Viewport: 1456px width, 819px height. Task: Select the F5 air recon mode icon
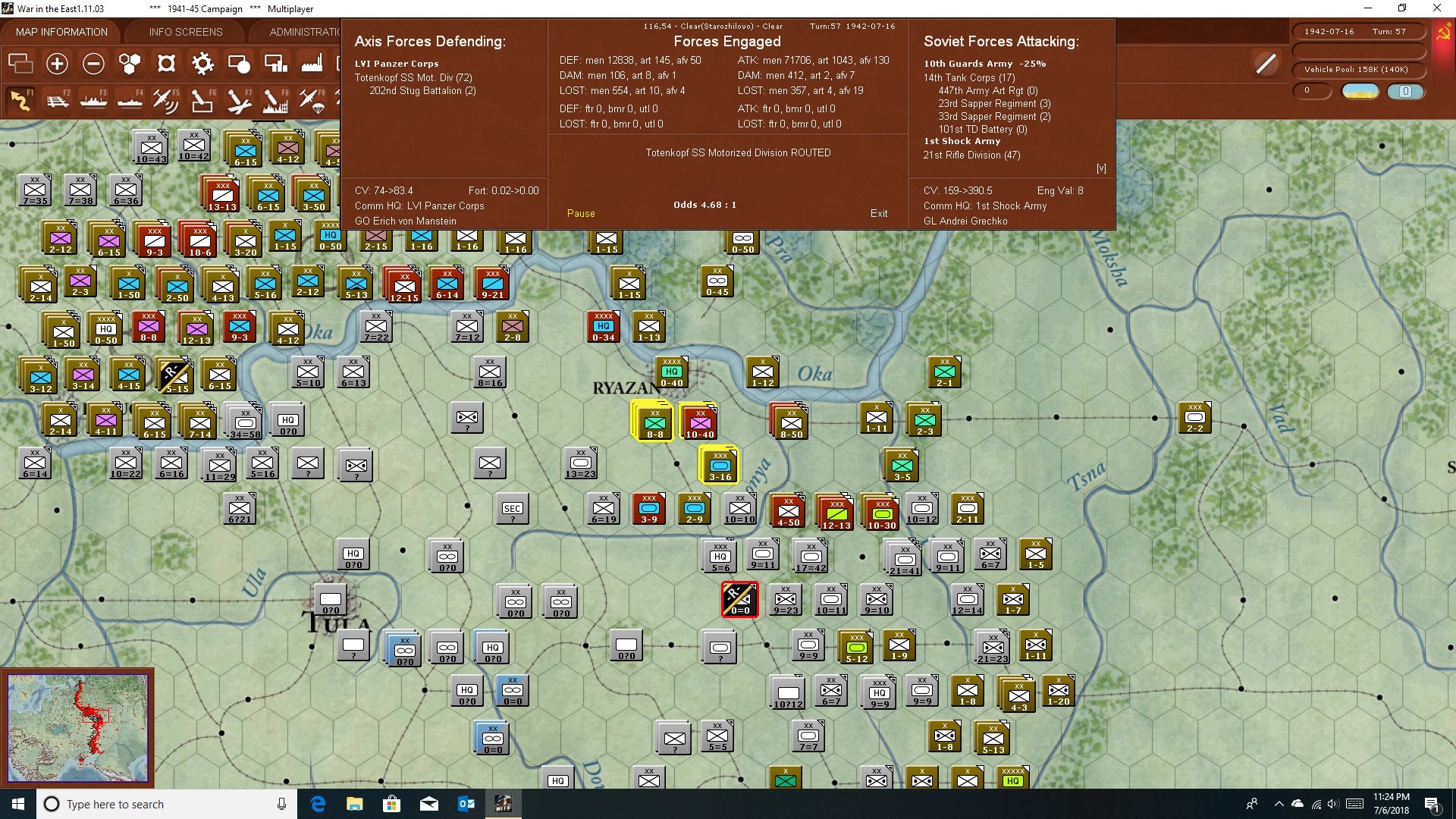(165, 100)
